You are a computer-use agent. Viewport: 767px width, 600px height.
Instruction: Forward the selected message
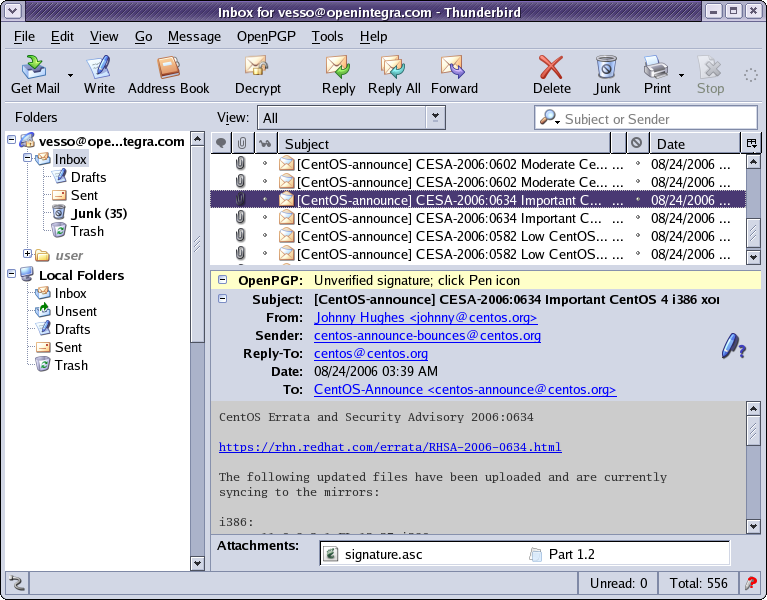click(454, 74)
